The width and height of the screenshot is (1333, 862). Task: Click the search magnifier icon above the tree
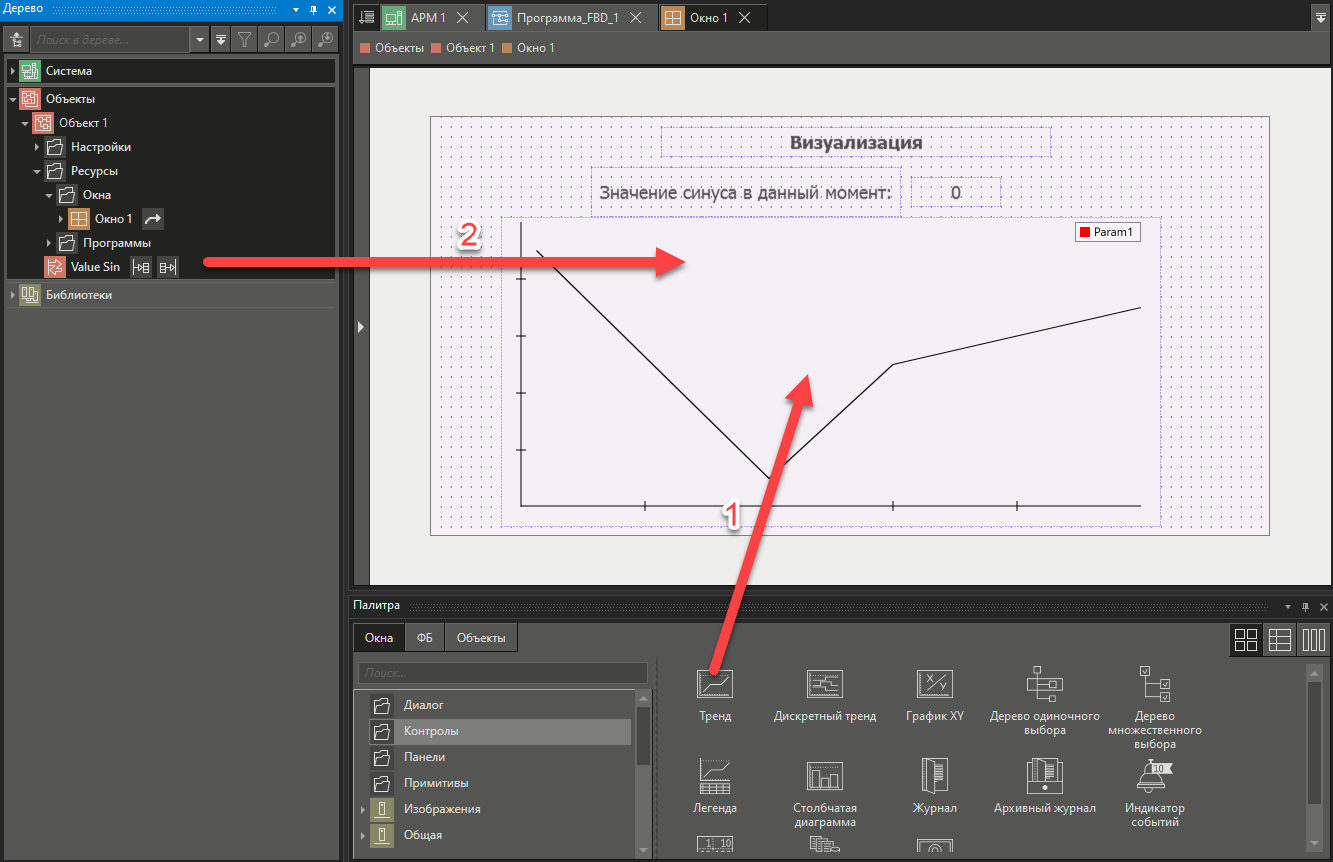pos(272,39)
